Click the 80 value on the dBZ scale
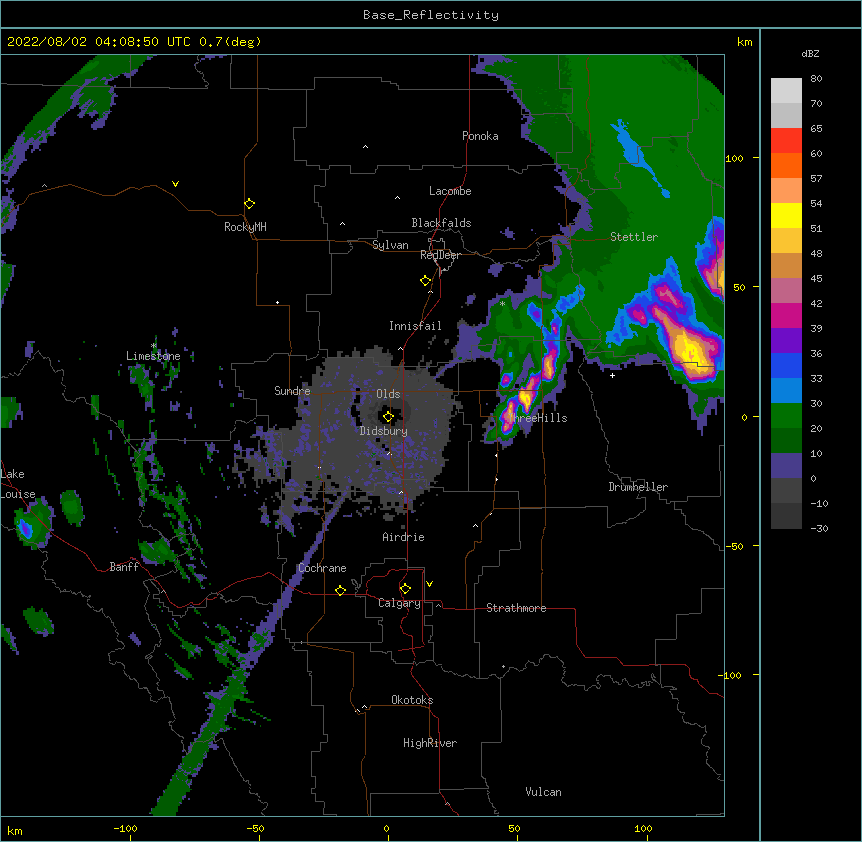Screen dimensions: 862x842 816,79
